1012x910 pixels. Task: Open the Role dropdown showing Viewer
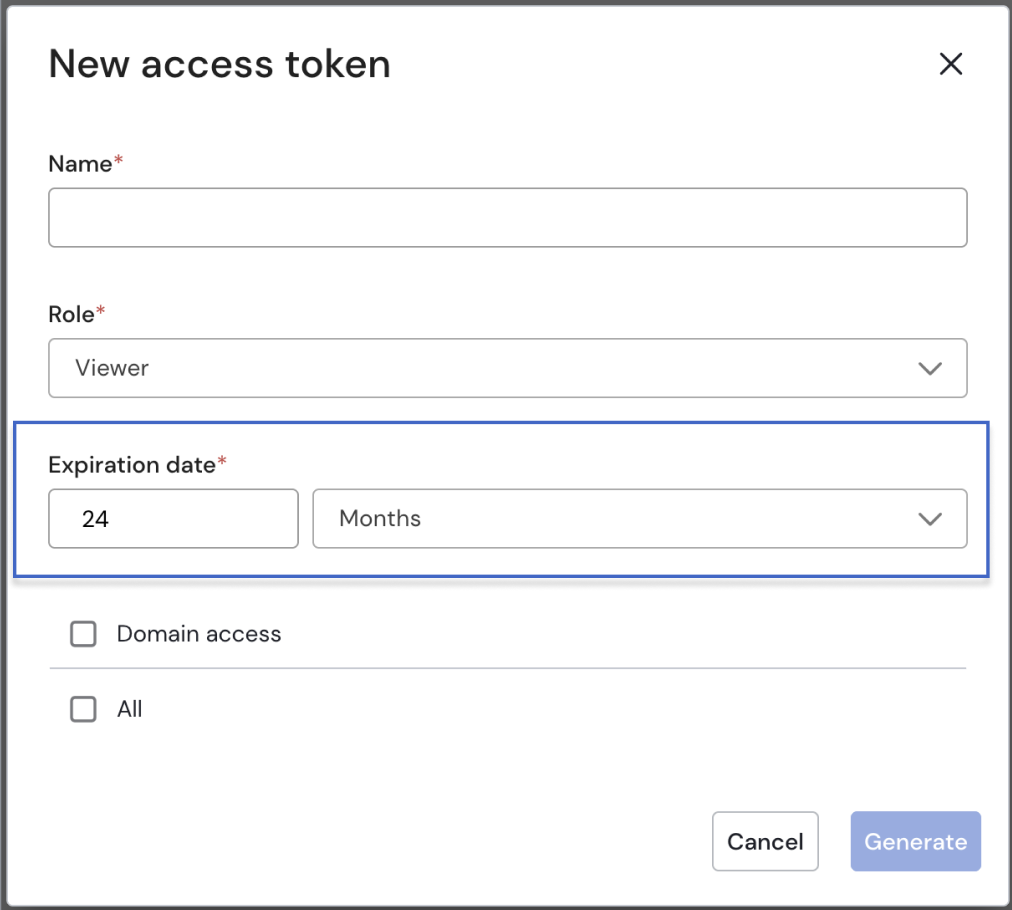tap(507, 368)
